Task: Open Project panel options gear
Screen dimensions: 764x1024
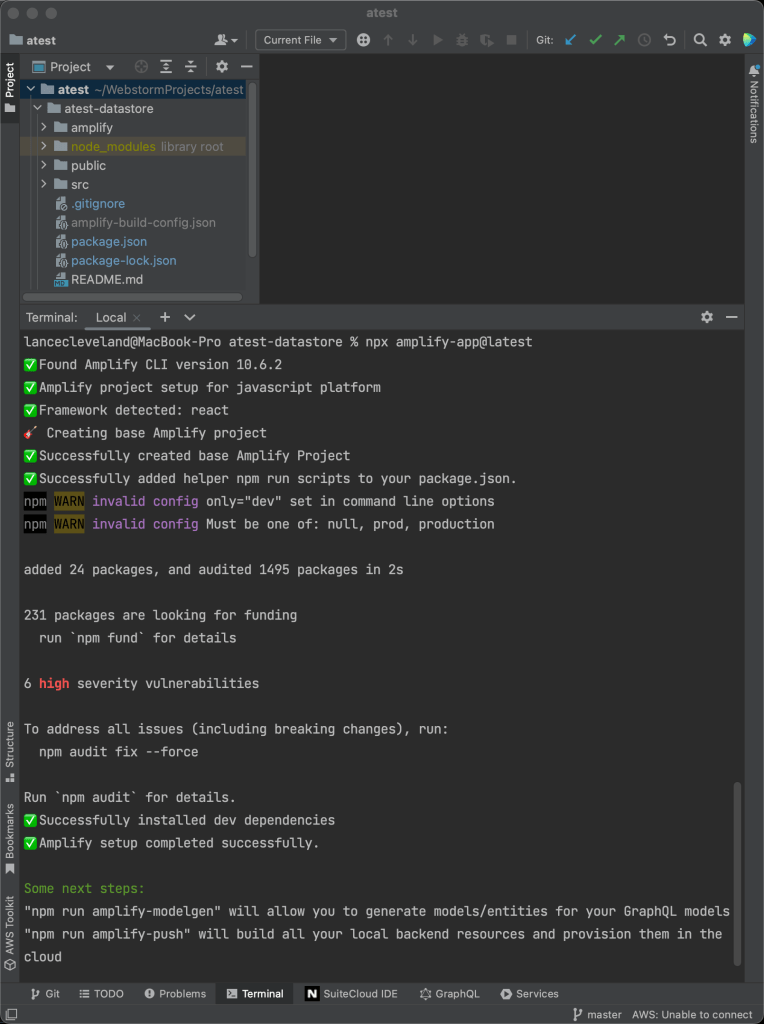Action: coord(222,67)
